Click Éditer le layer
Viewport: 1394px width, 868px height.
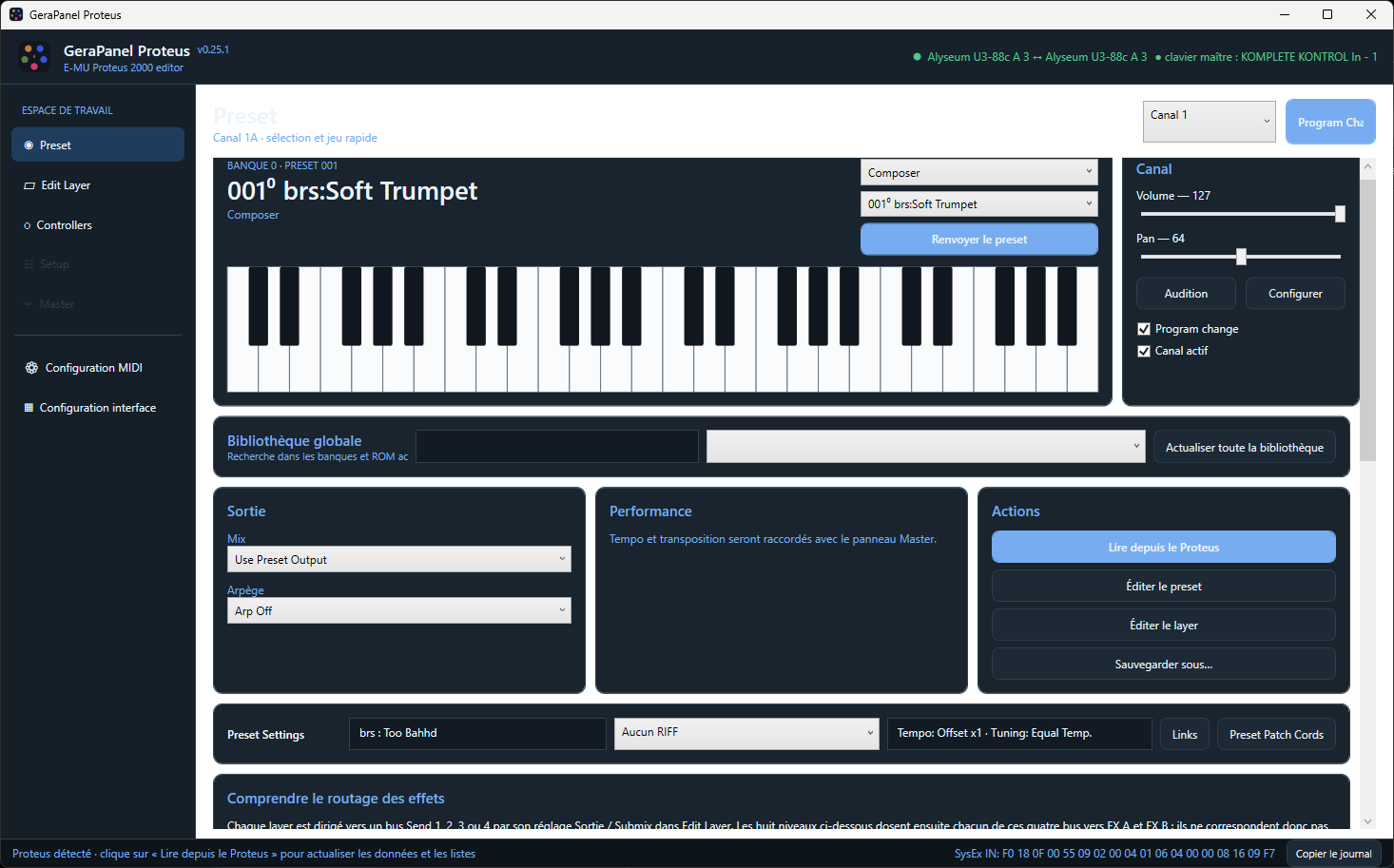[1164, 625]
